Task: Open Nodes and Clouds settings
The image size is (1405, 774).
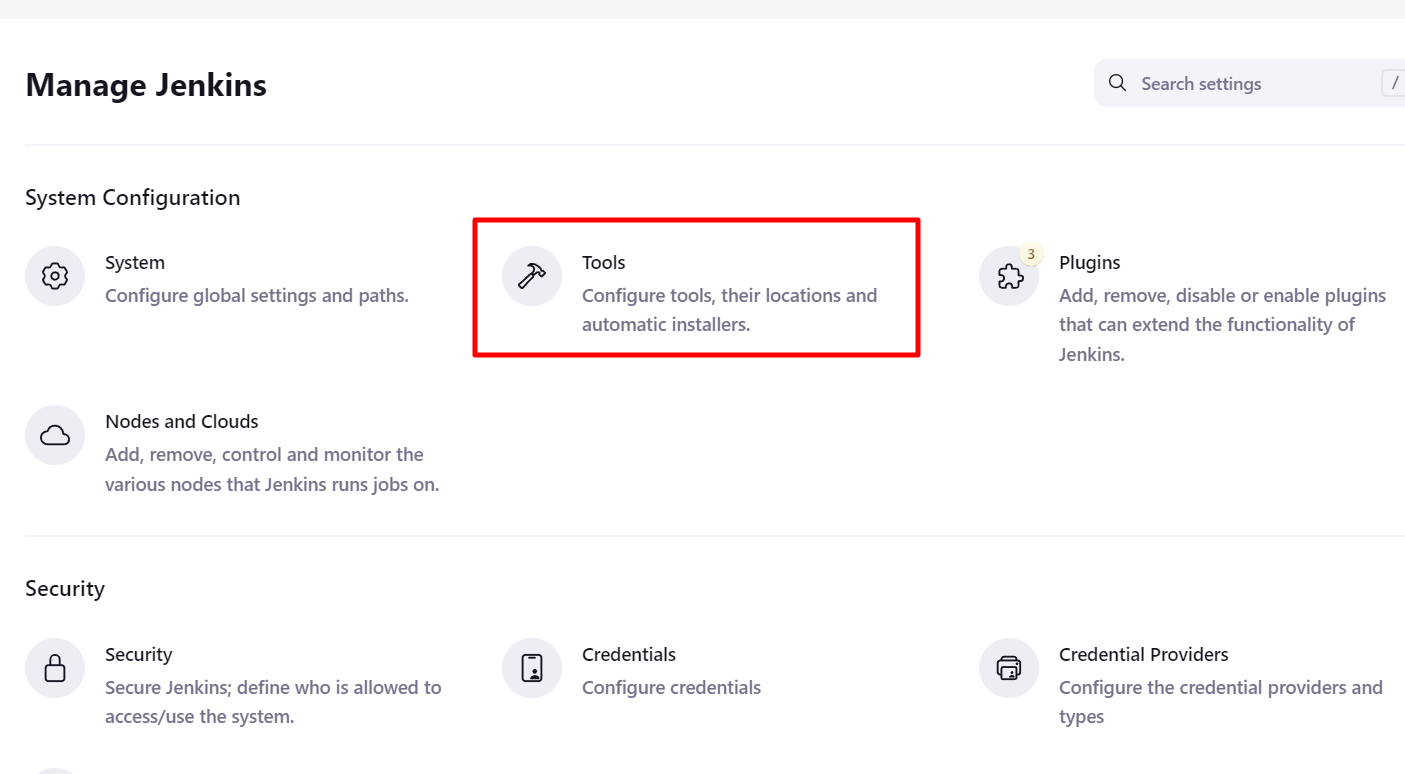Action: (182, 421)
